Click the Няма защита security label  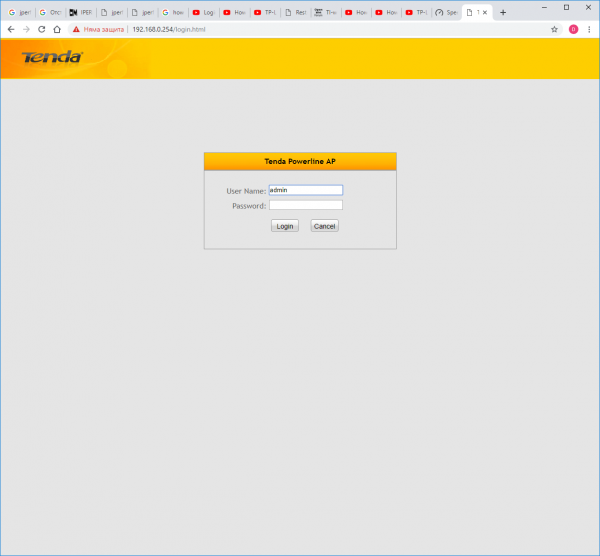click(104, 29)
